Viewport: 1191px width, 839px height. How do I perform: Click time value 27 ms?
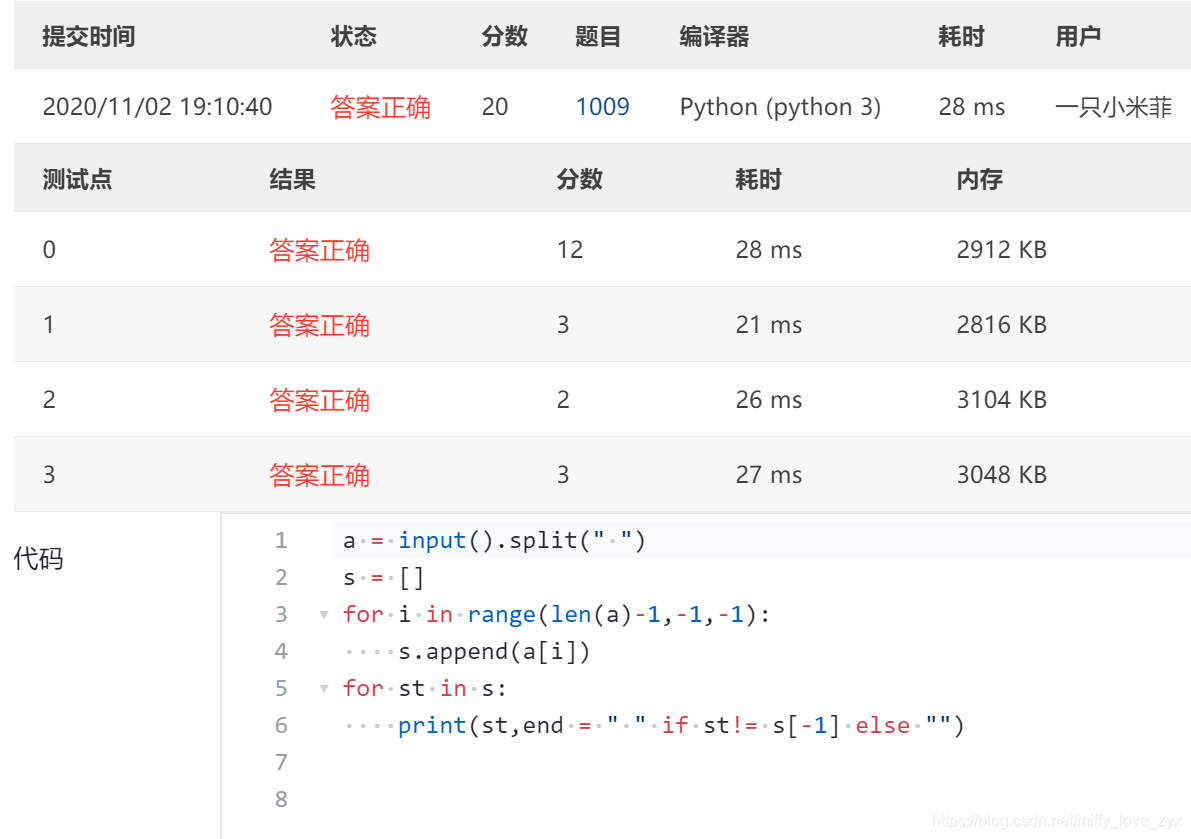[x=769, y=475]
